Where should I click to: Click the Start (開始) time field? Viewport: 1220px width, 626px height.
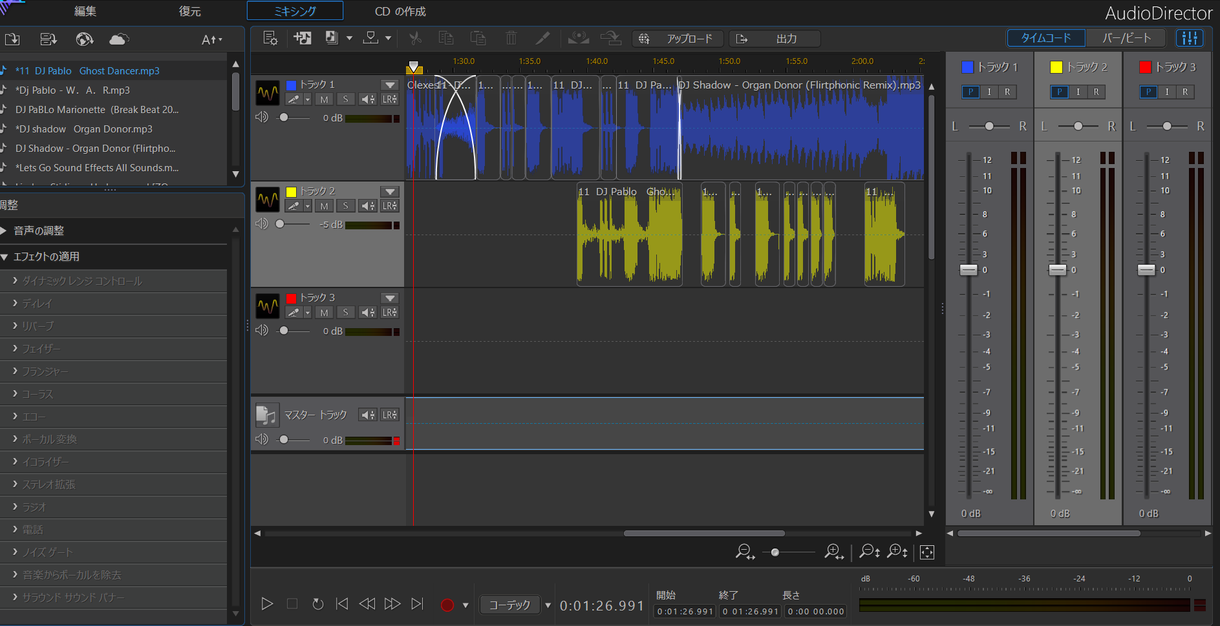click(685, 611)
